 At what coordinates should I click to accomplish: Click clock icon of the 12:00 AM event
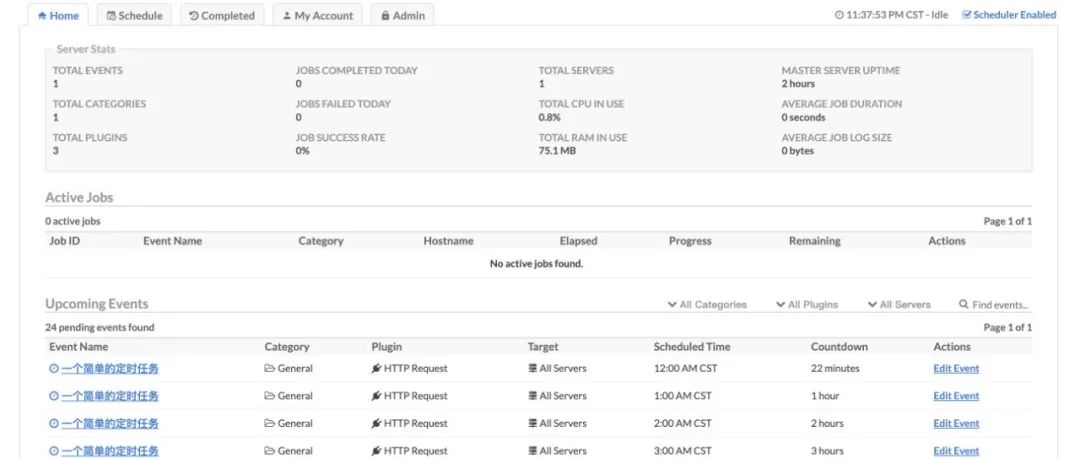coord(54,369)
